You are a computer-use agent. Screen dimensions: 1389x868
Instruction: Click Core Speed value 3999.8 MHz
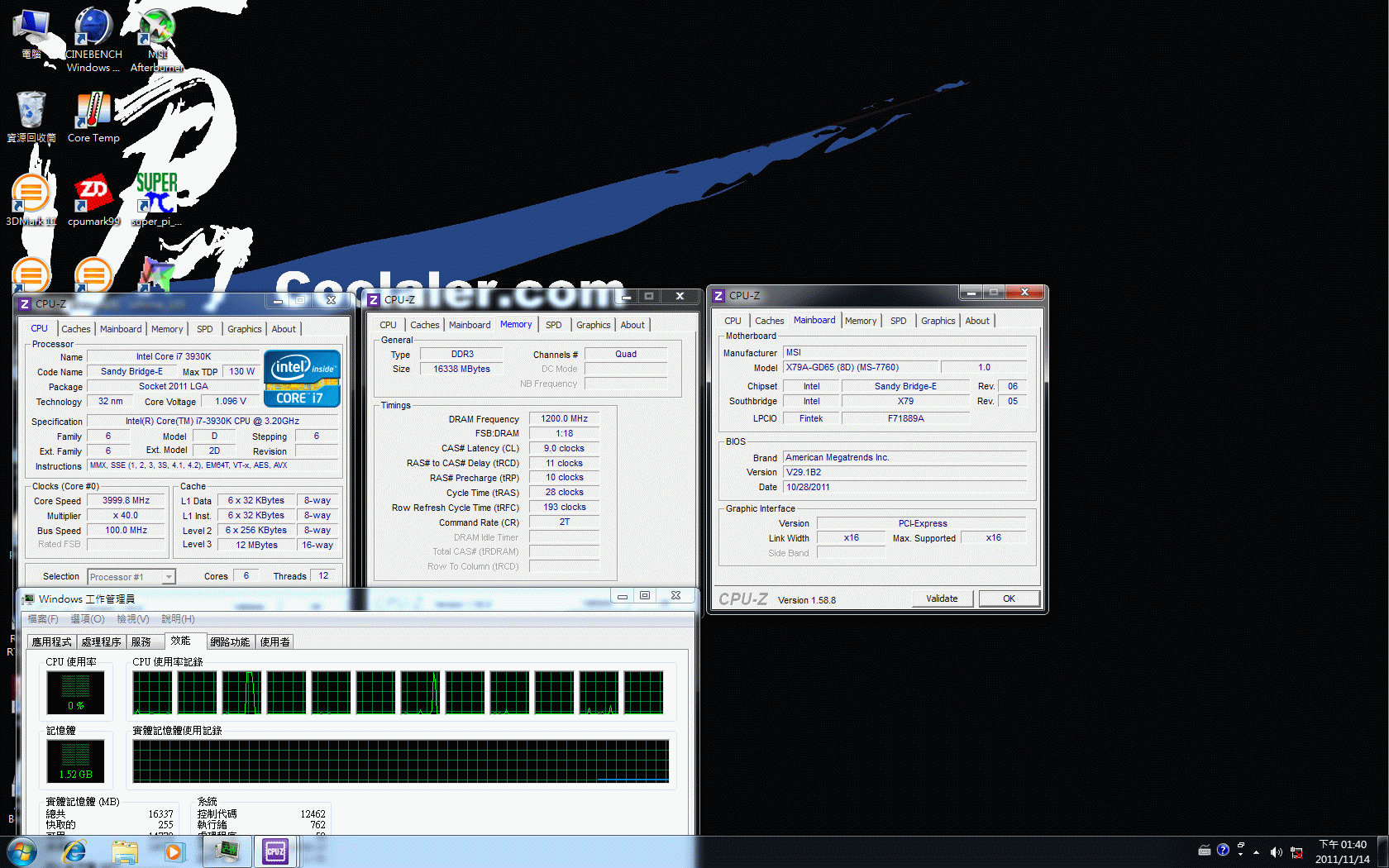(126, 500)
